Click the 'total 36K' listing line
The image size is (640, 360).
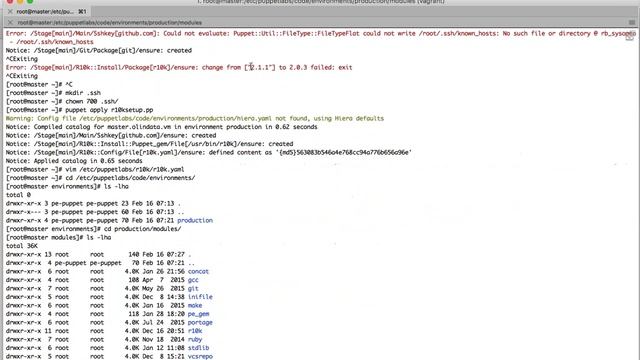pyautogui.click(x=22, y=246)
